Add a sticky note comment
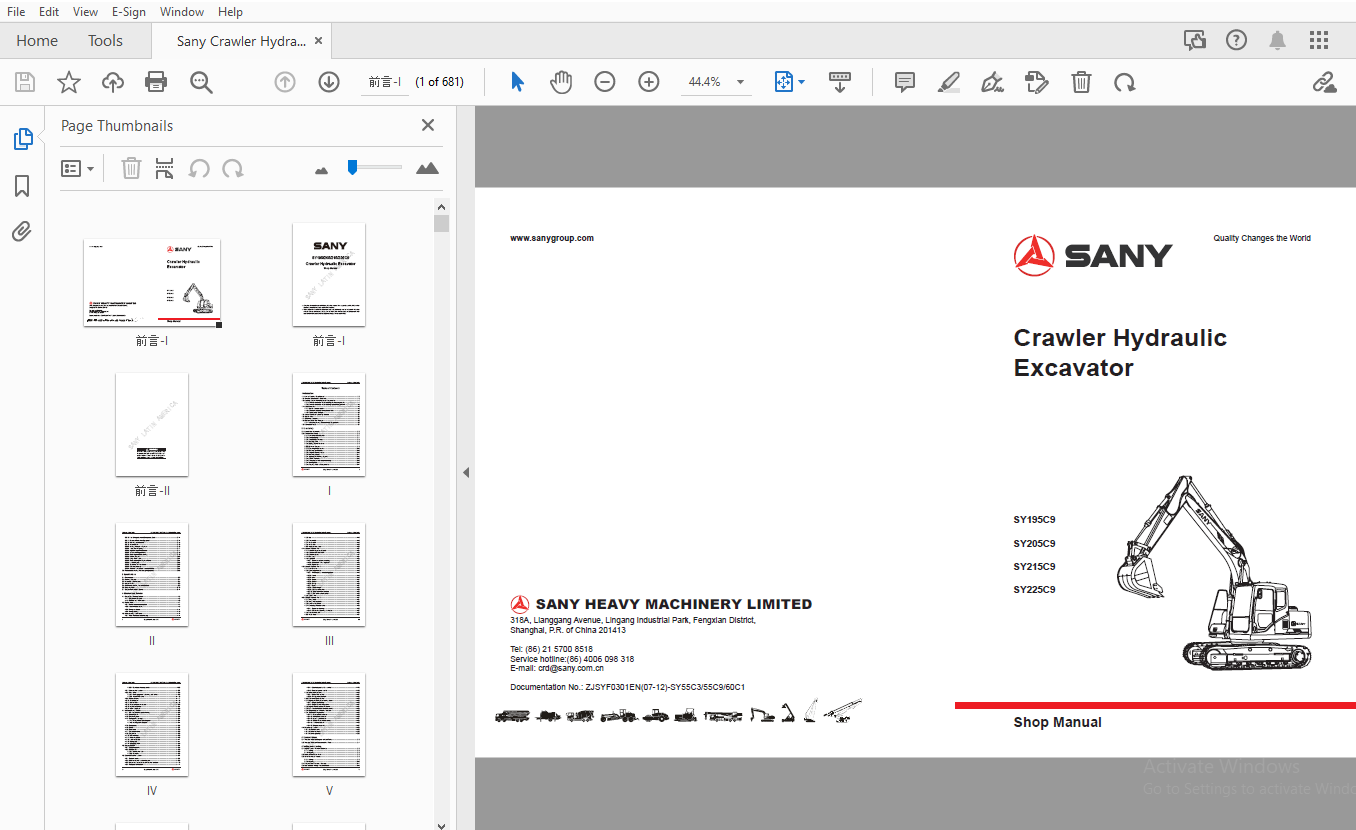This screenshot has height=830, width=1356. (x=905, y=82)
